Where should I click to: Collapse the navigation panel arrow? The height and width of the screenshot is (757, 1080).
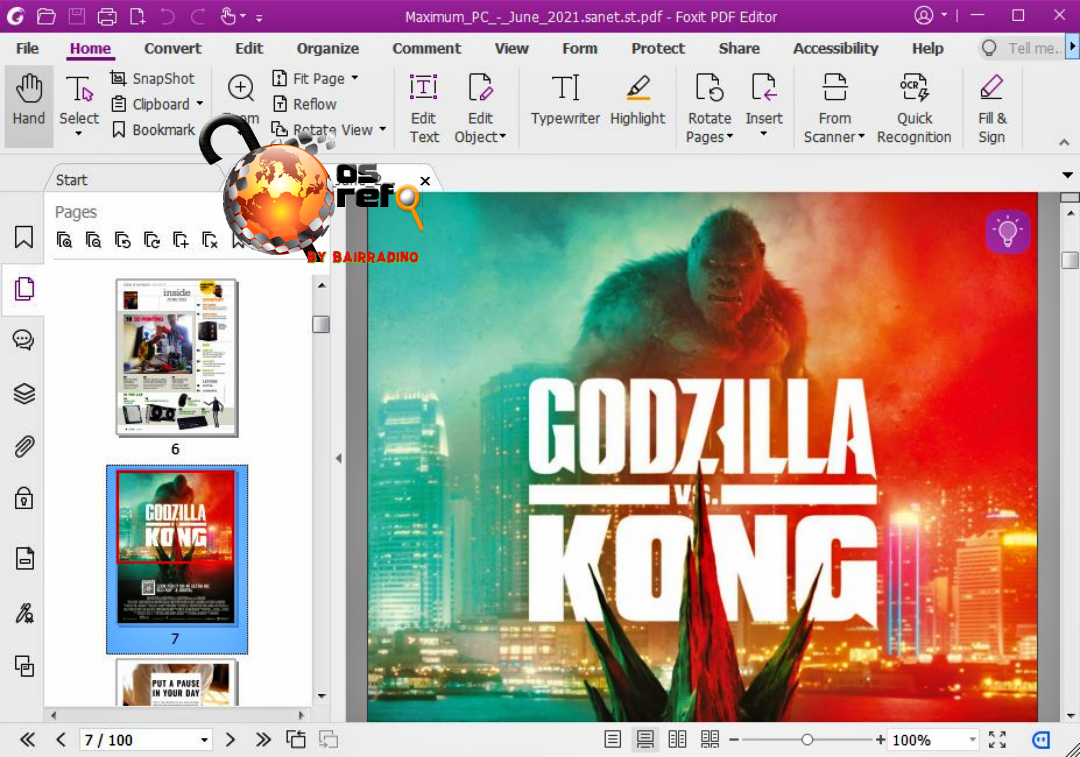[338, 458]
